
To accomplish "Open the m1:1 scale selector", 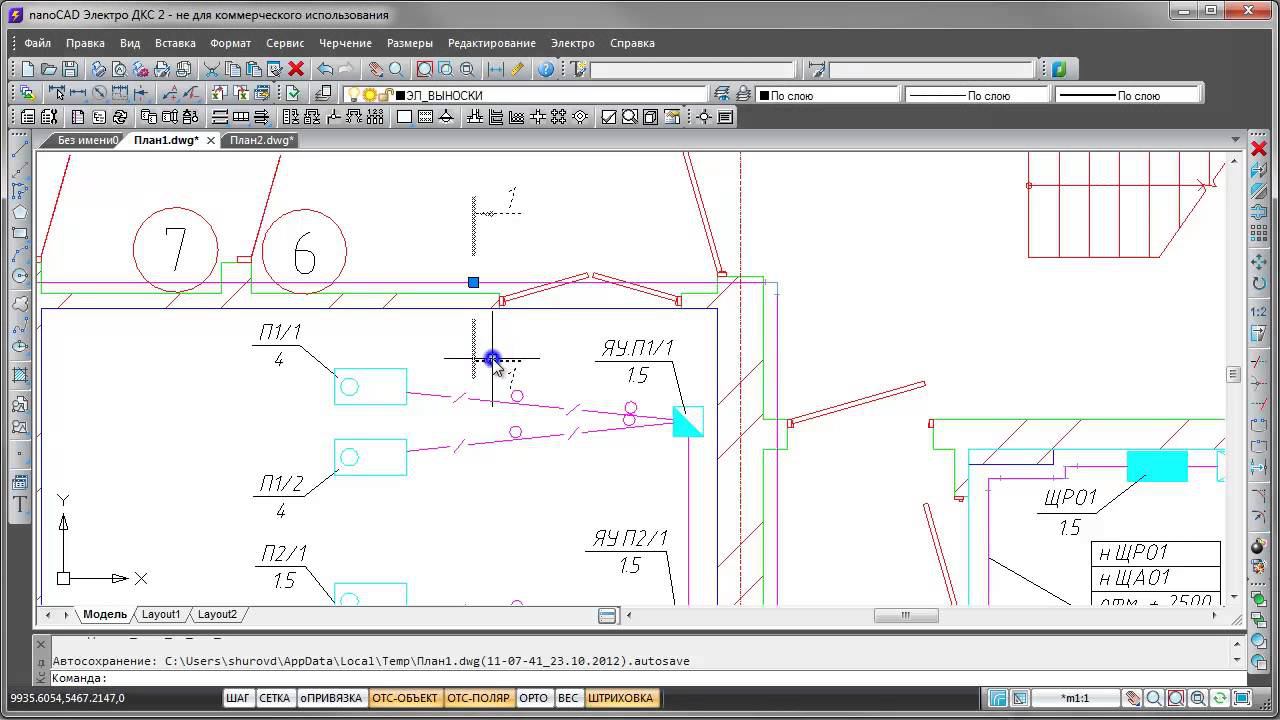I will (x=1075, y=698).
